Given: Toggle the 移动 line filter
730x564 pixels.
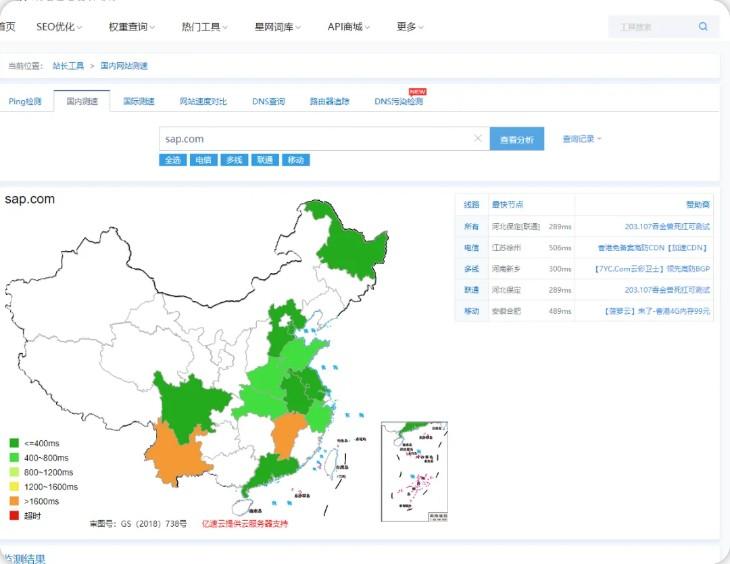Looking at the screenshot, I should pyautogui.click(x=296, y=160).
